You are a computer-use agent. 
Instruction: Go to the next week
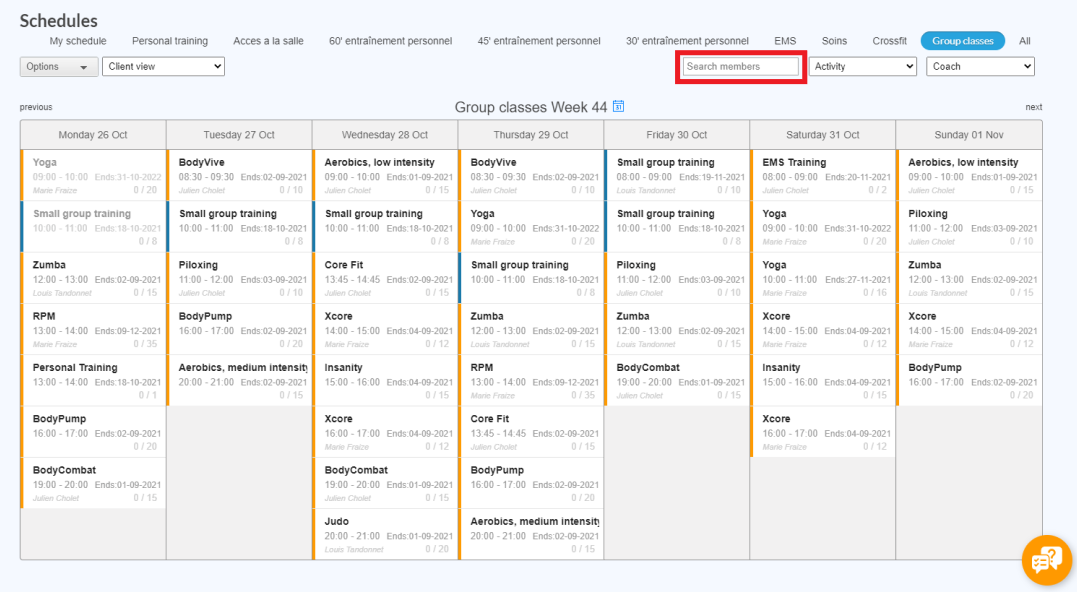coord(1033,107)
